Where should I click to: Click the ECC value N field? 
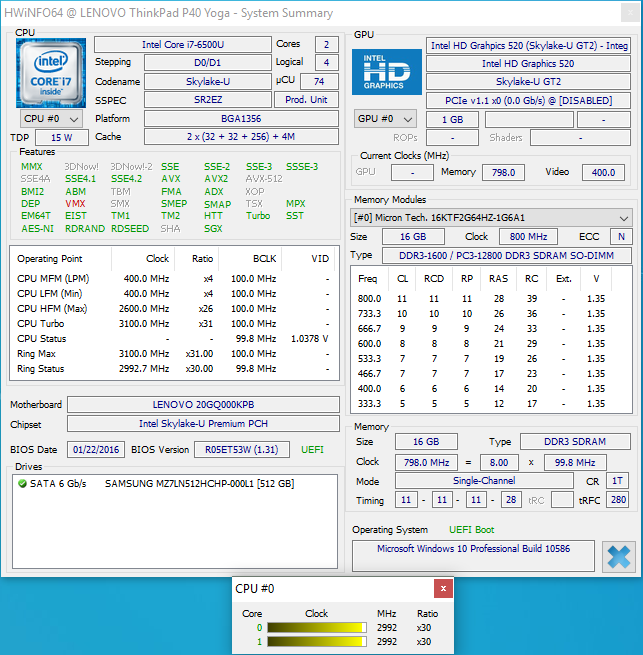coord(621,237)
